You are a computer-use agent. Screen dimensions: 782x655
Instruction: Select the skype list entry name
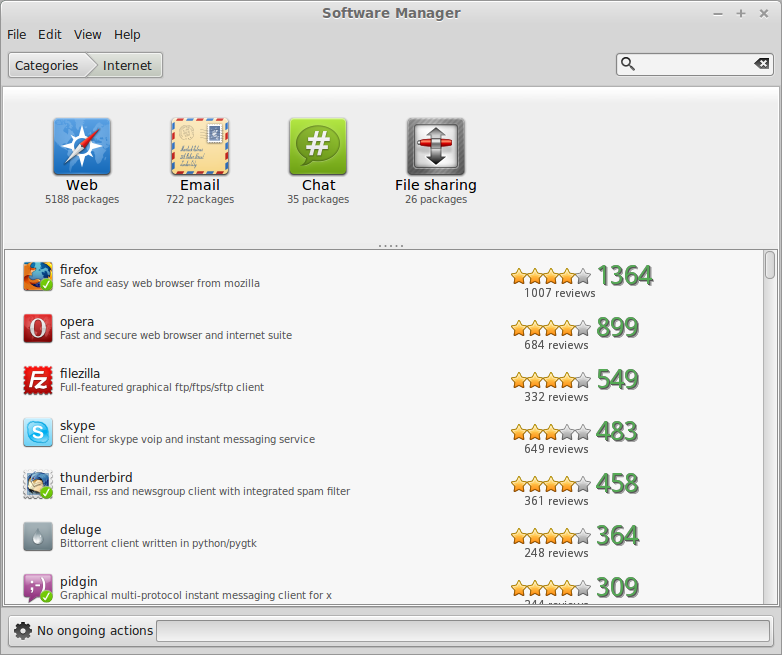pos(77,426)
